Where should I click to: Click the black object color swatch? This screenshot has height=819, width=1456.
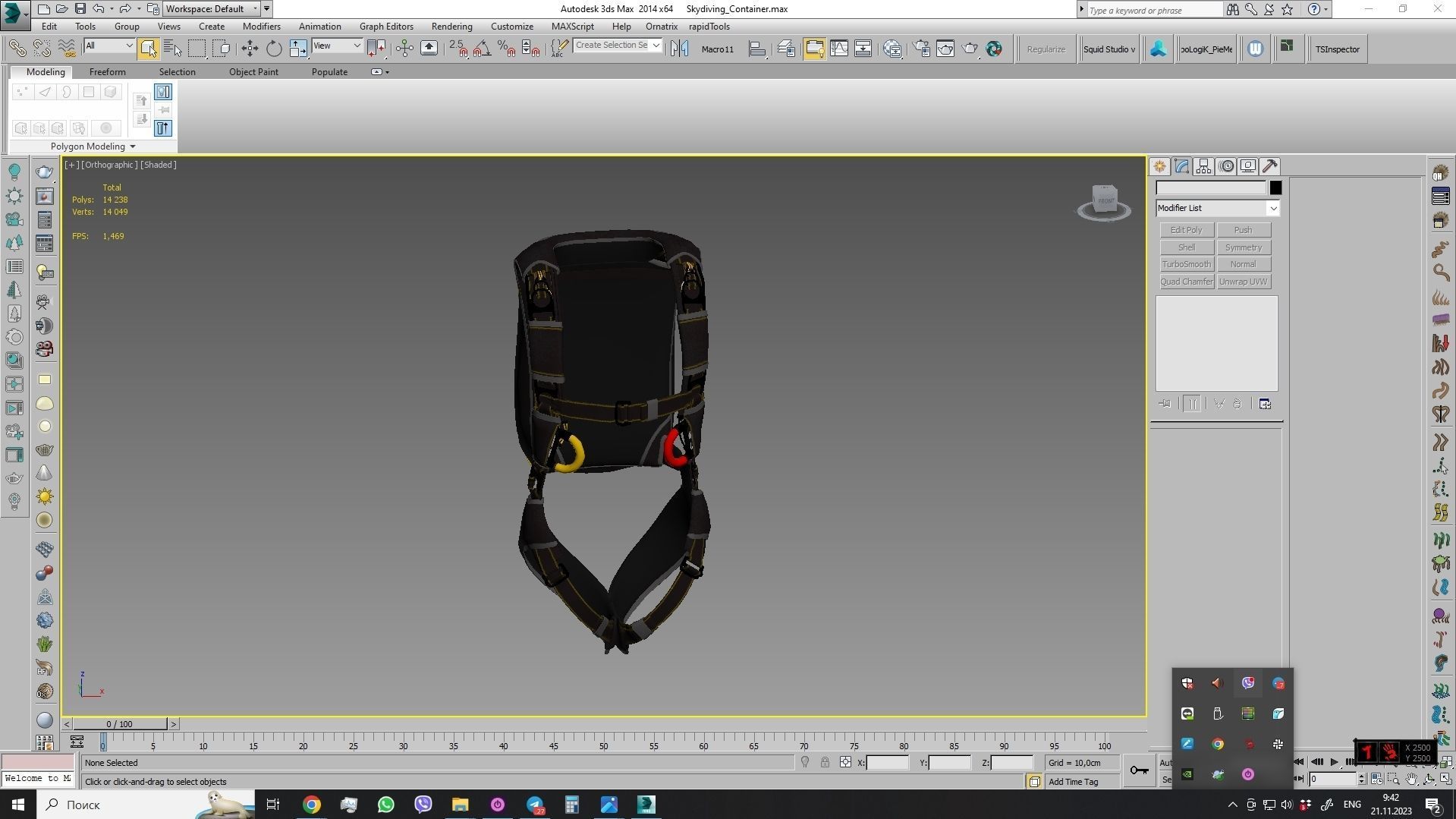(1275, 187)
